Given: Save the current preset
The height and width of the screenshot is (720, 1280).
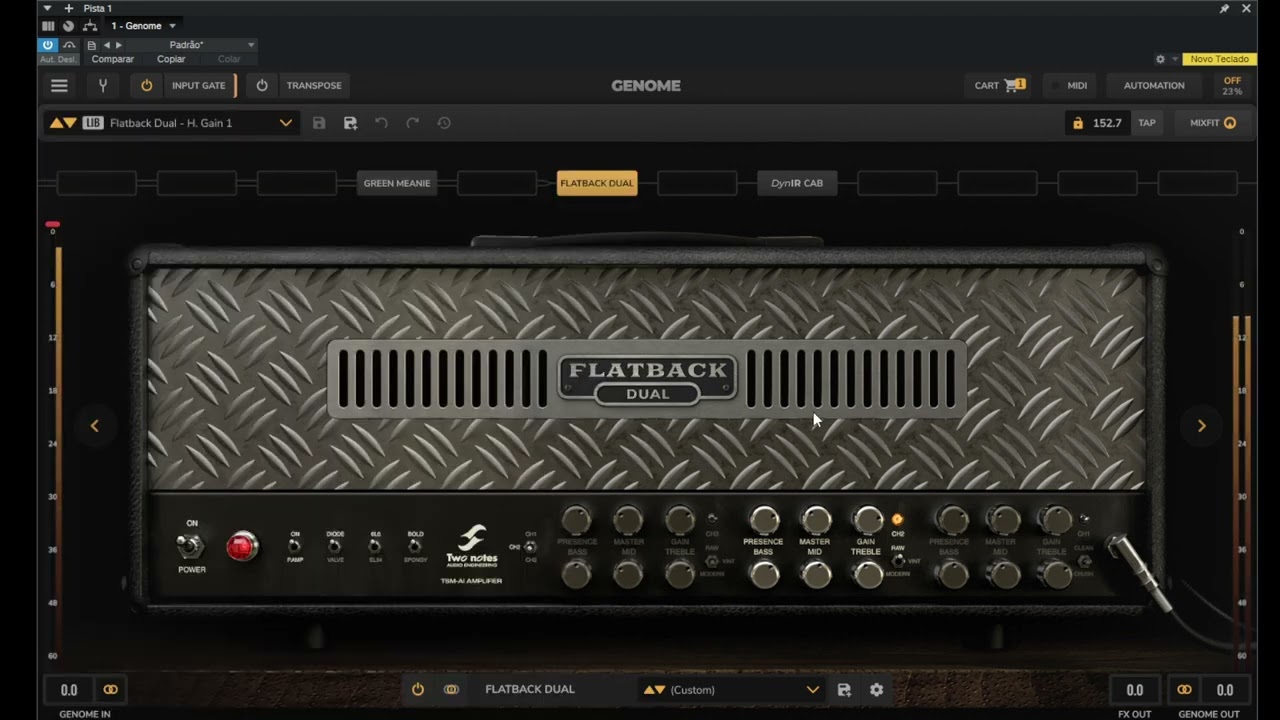Looking at the screenshot, I should [x=319, y=123].
